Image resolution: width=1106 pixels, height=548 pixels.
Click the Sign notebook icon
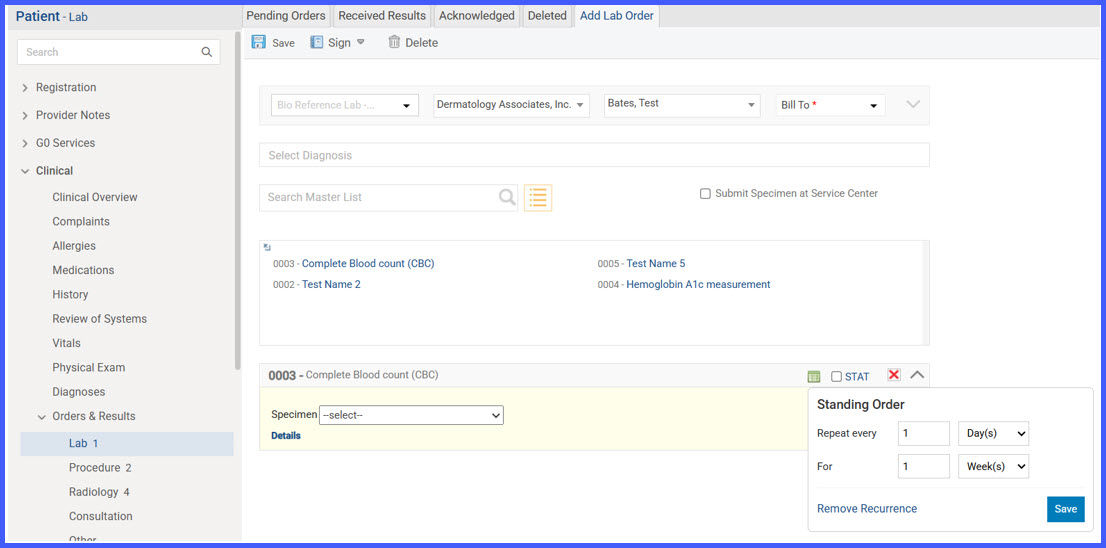[317, 42]
